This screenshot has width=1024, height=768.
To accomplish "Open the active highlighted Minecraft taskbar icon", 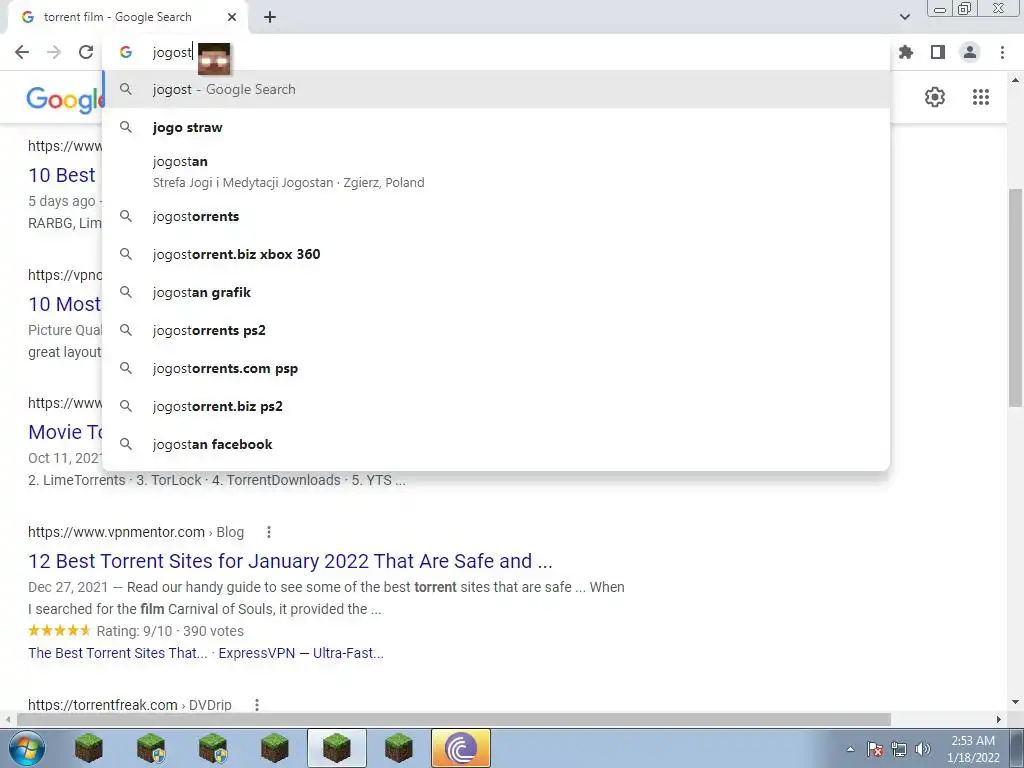I will (337, 748).
